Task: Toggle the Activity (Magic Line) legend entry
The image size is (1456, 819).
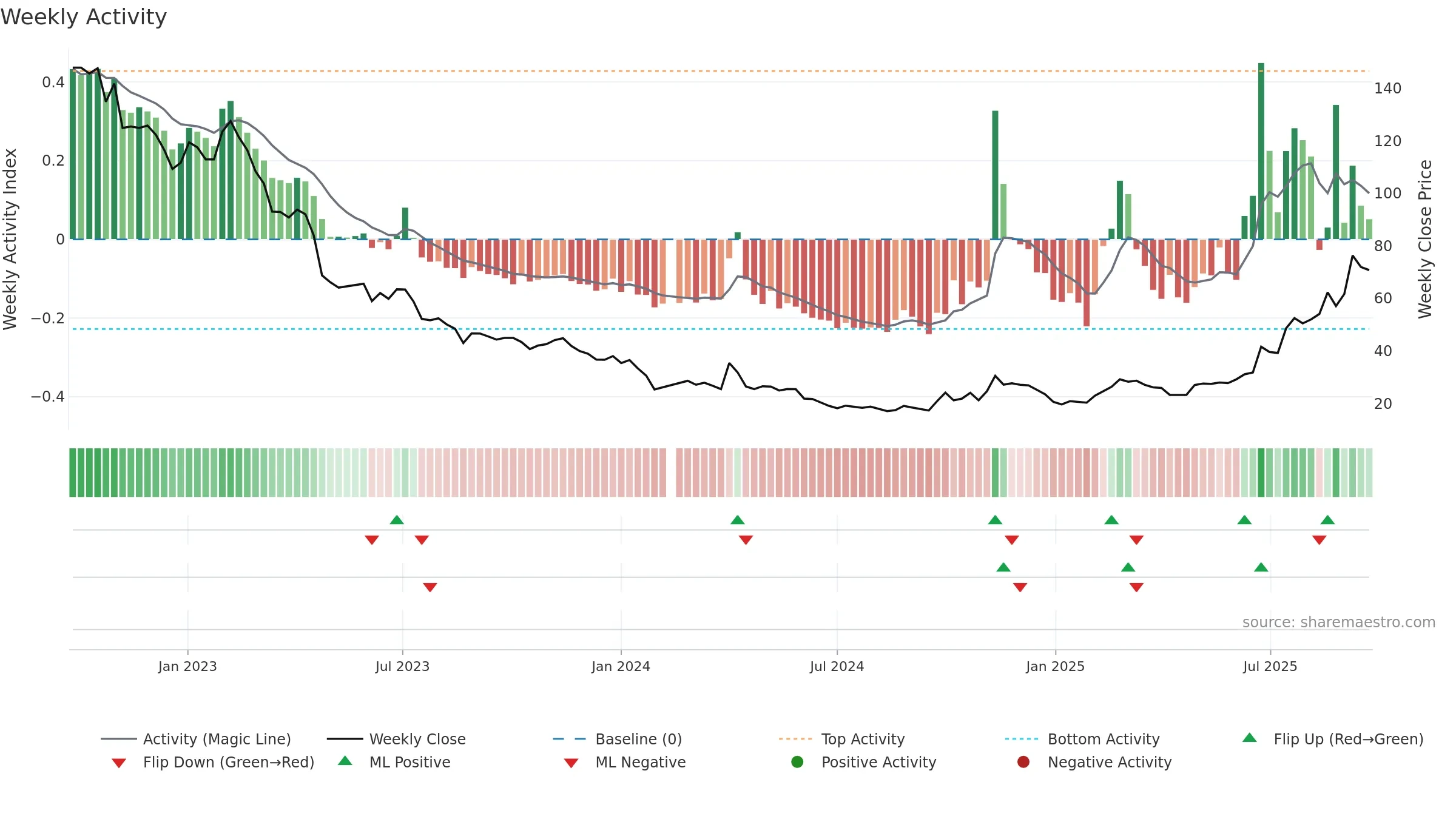Action: 196,739
